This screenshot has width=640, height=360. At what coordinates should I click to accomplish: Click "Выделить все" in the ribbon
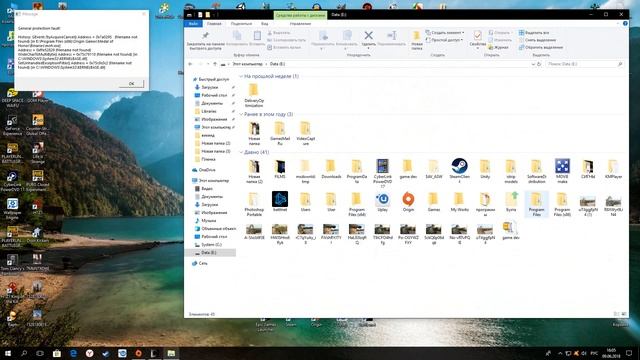534,32
